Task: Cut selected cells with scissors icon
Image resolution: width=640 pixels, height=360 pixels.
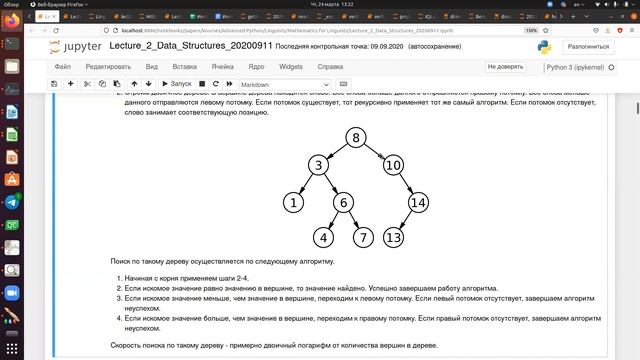Action: 87,84
